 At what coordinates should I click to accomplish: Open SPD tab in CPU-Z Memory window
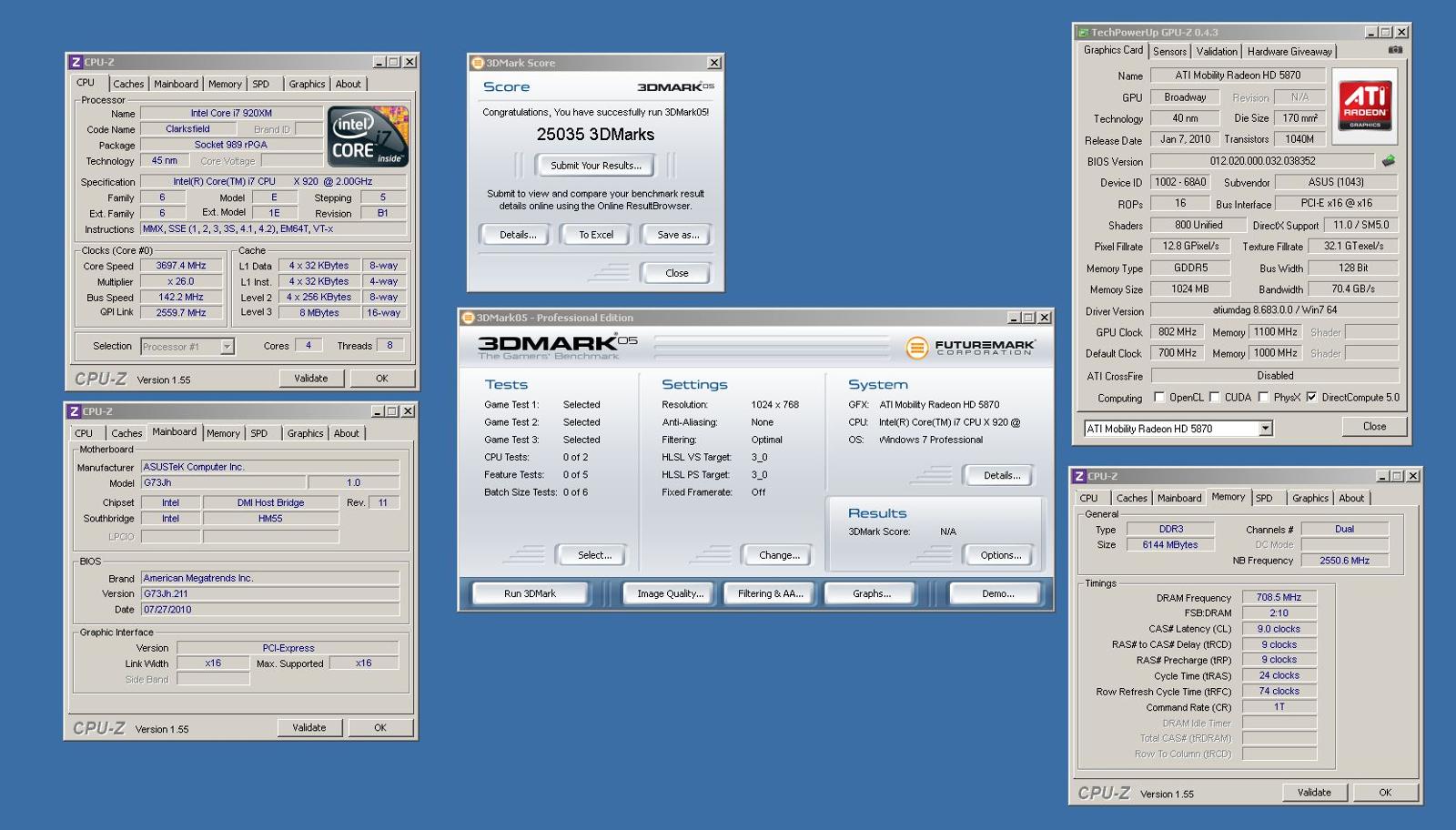click(1264, 498)
